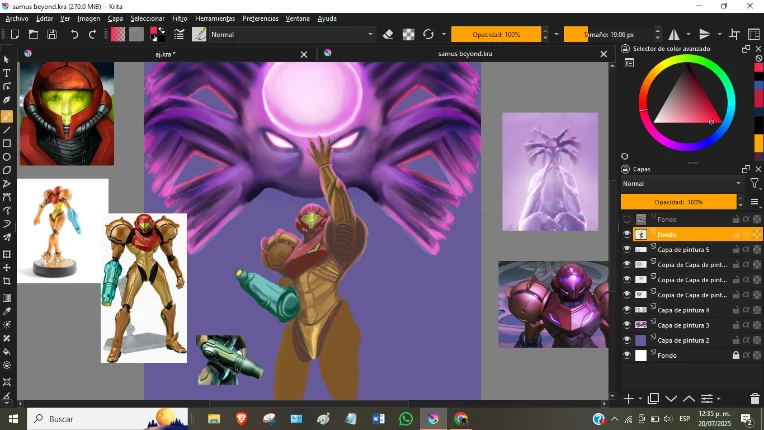Open WhatsApp from the taskbar
Viewport: 764px width, 430px height.
(405, 419)
